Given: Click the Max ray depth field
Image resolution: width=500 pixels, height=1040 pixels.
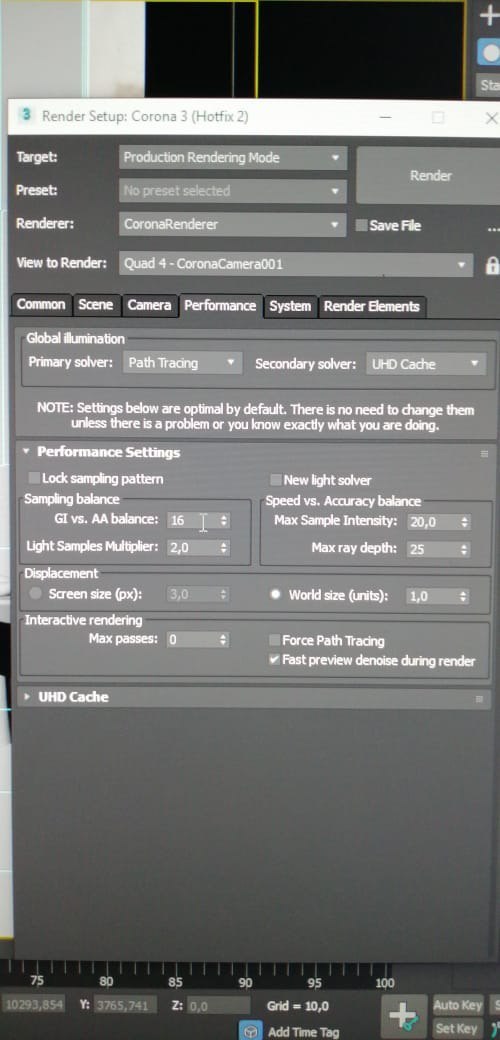Looking at the screenshot, I should (x=432, y=549).
